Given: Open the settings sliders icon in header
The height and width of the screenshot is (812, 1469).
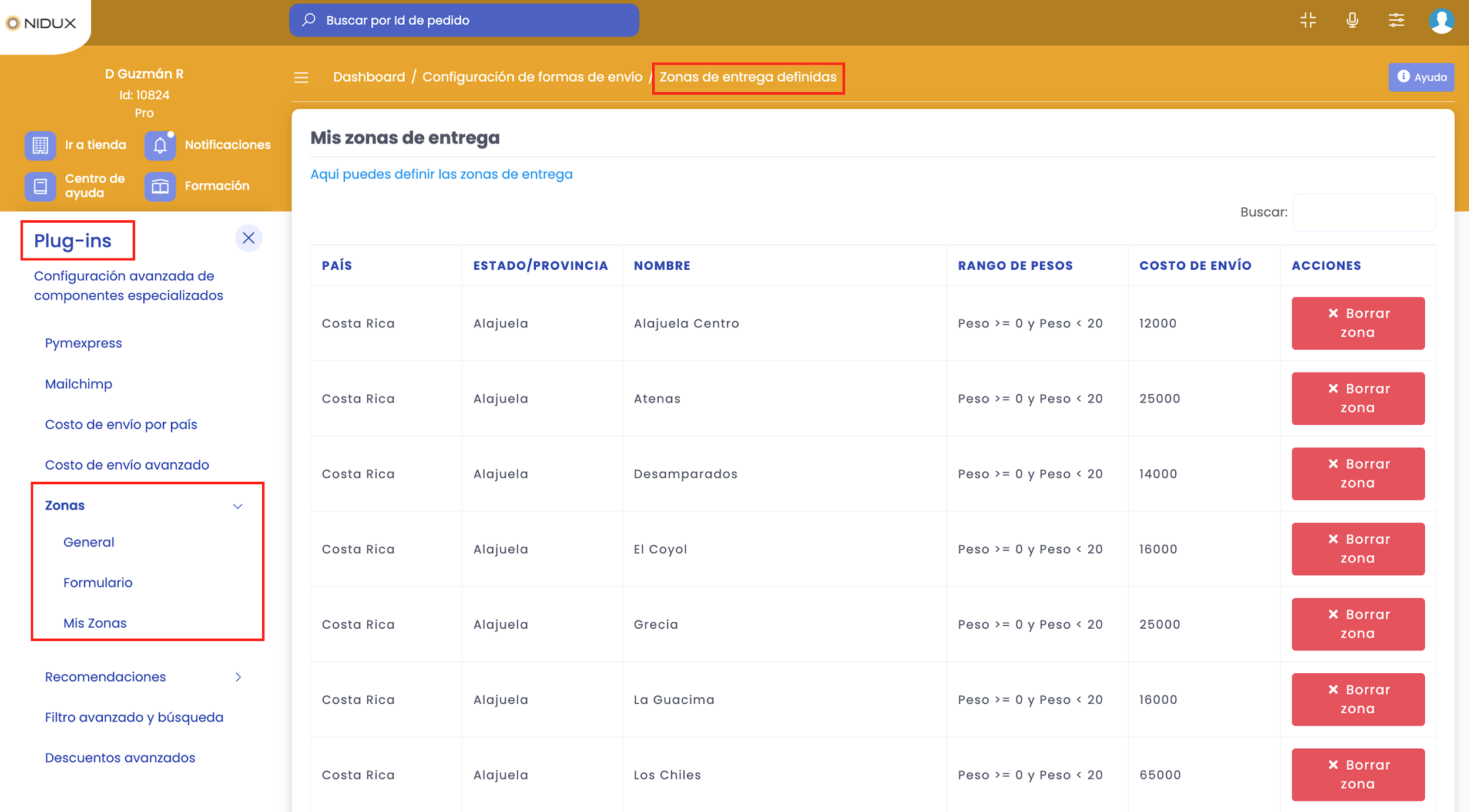Looking at the screenshot, I should pos(1396,21).
